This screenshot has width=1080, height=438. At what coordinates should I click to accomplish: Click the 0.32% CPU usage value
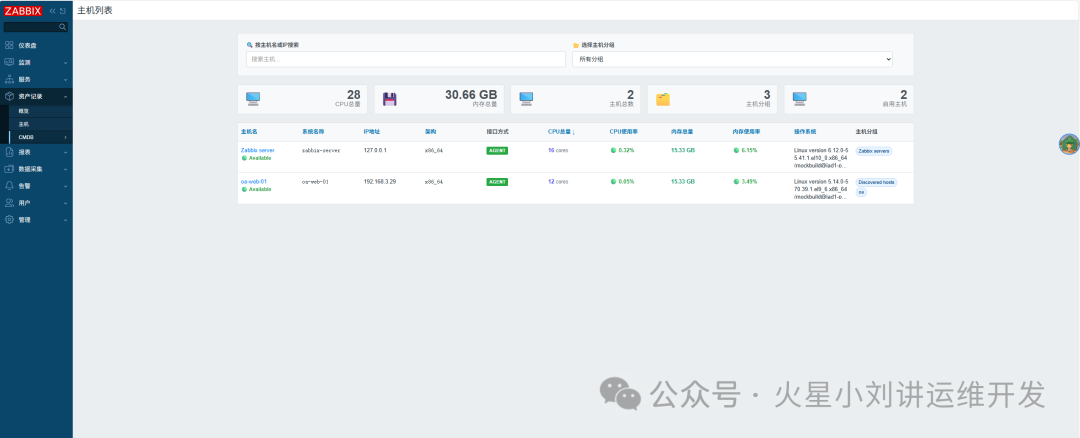[626, 150]
